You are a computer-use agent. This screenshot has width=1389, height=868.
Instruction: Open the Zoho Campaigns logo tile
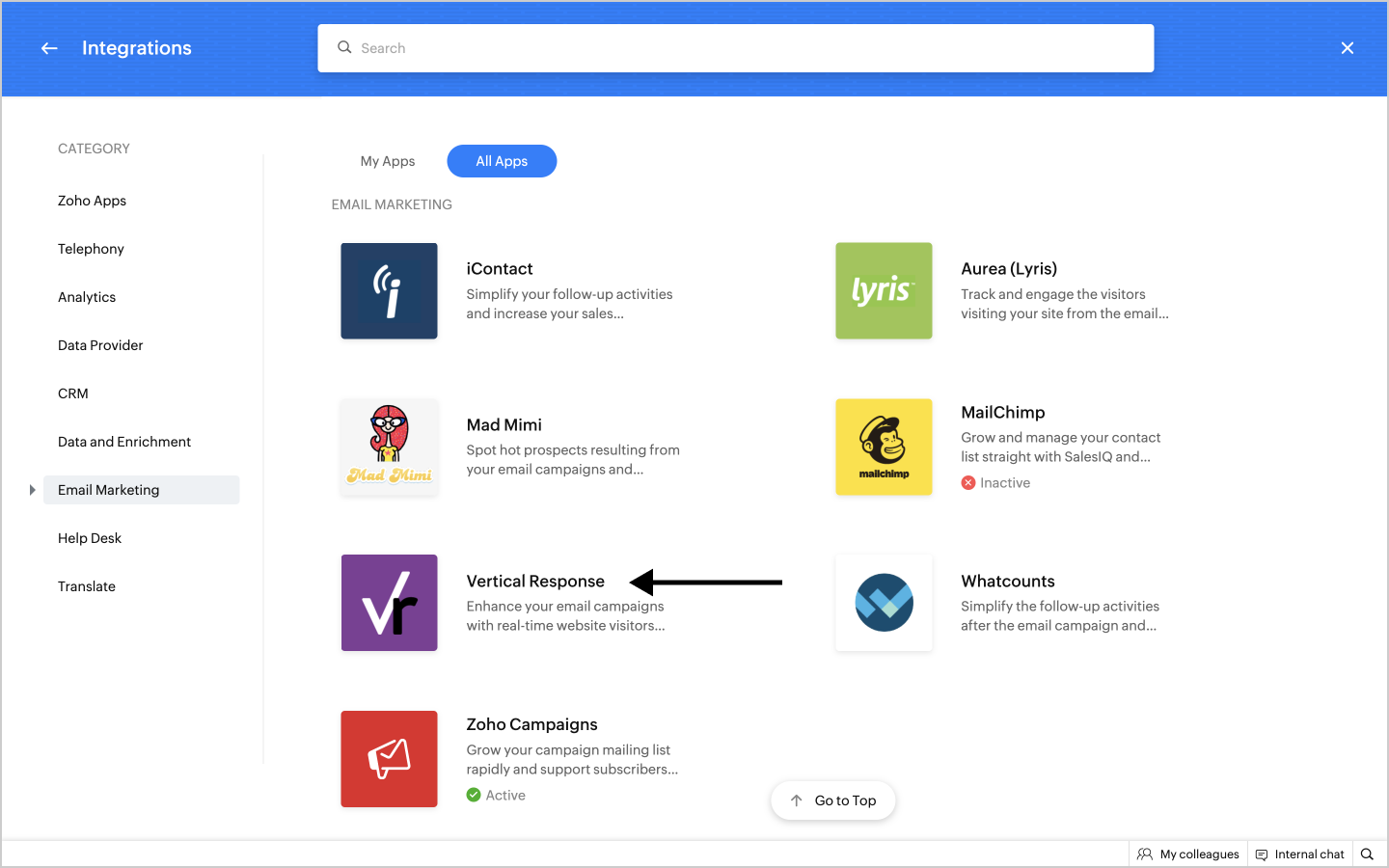389,759
